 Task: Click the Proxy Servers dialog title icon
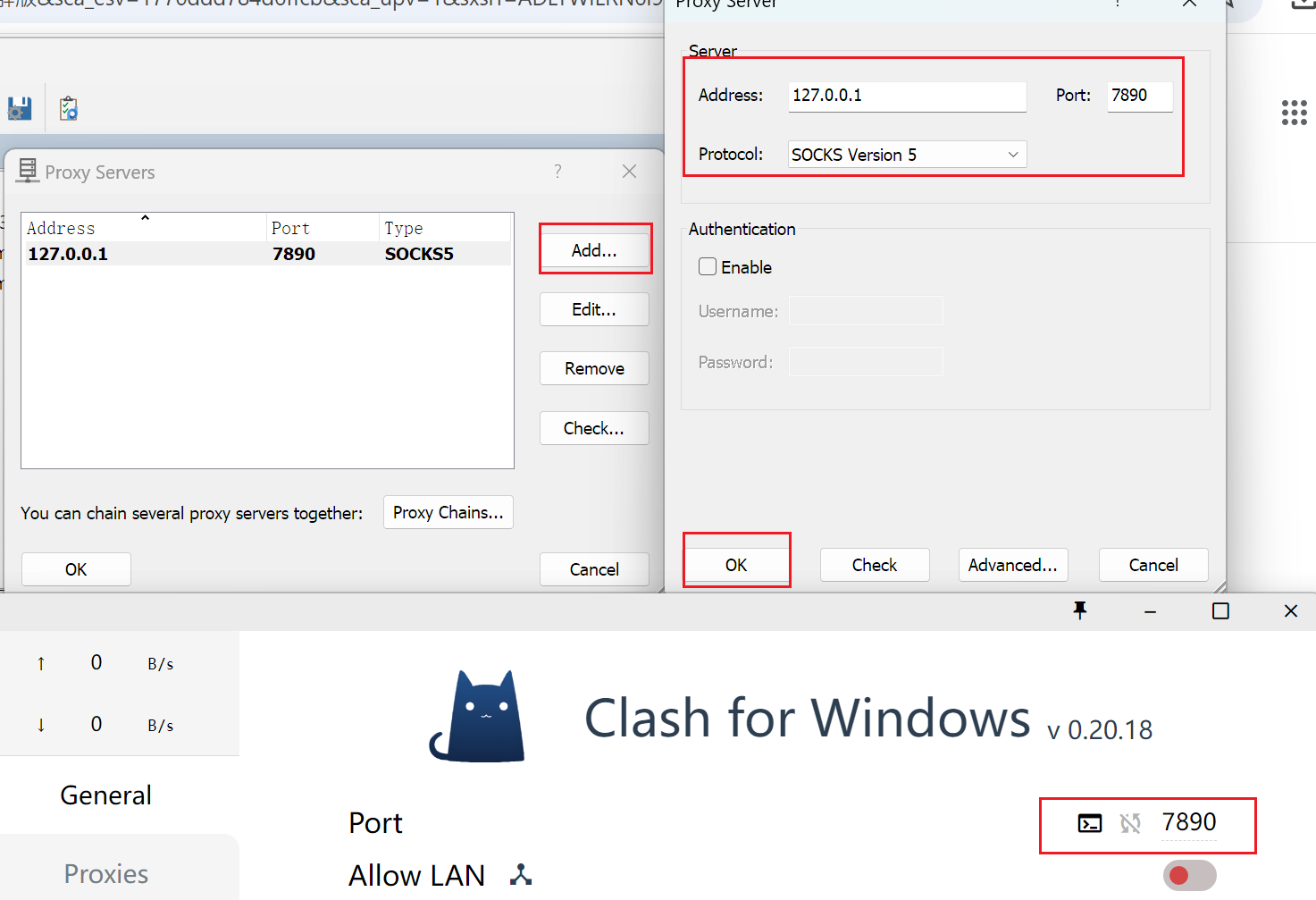(x=28, y=171)
